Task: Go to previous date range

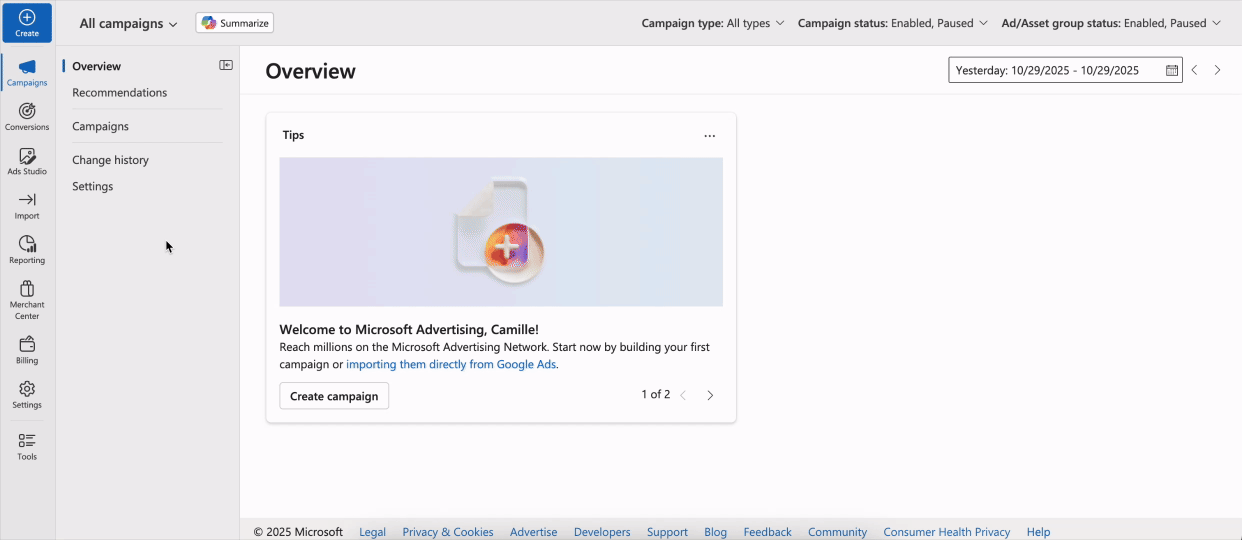Action: pos(1194,70)
